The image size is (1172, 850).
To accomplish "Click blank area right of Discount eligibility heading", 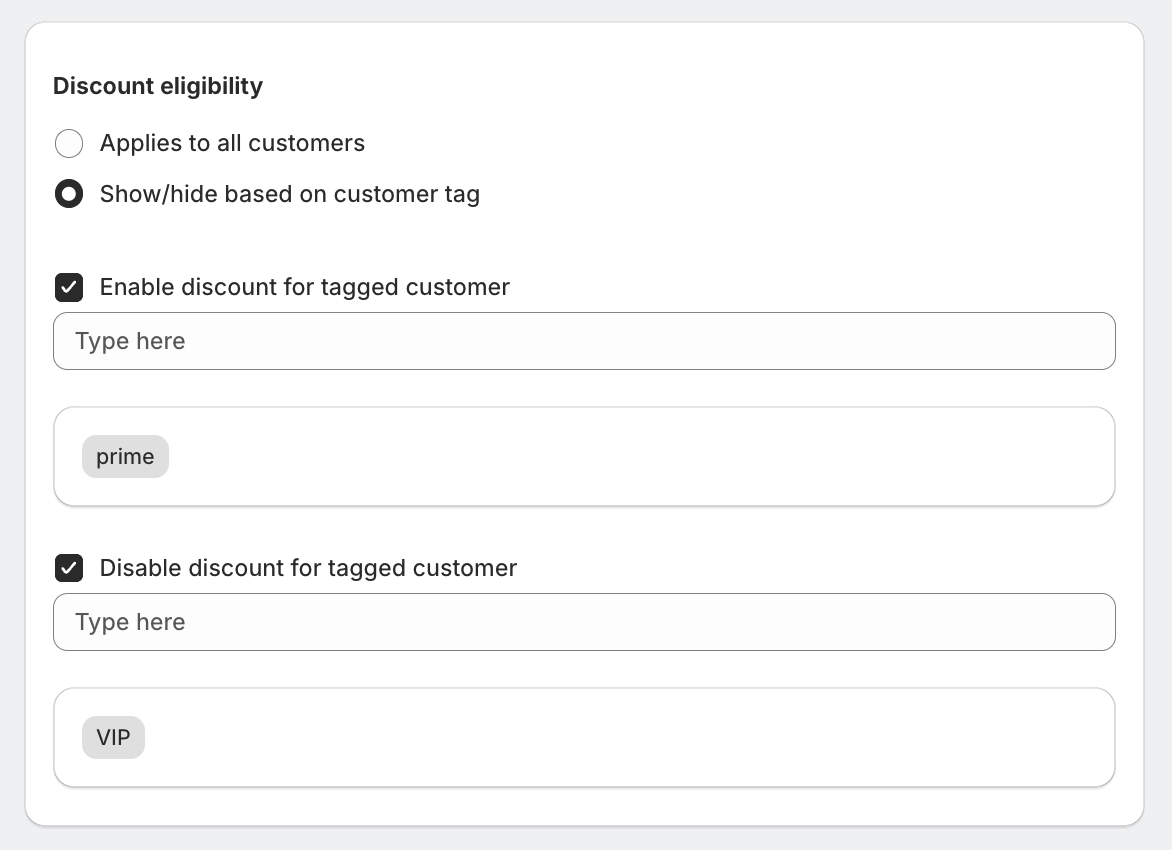I will pyautogui.click(x=700, y=86).
